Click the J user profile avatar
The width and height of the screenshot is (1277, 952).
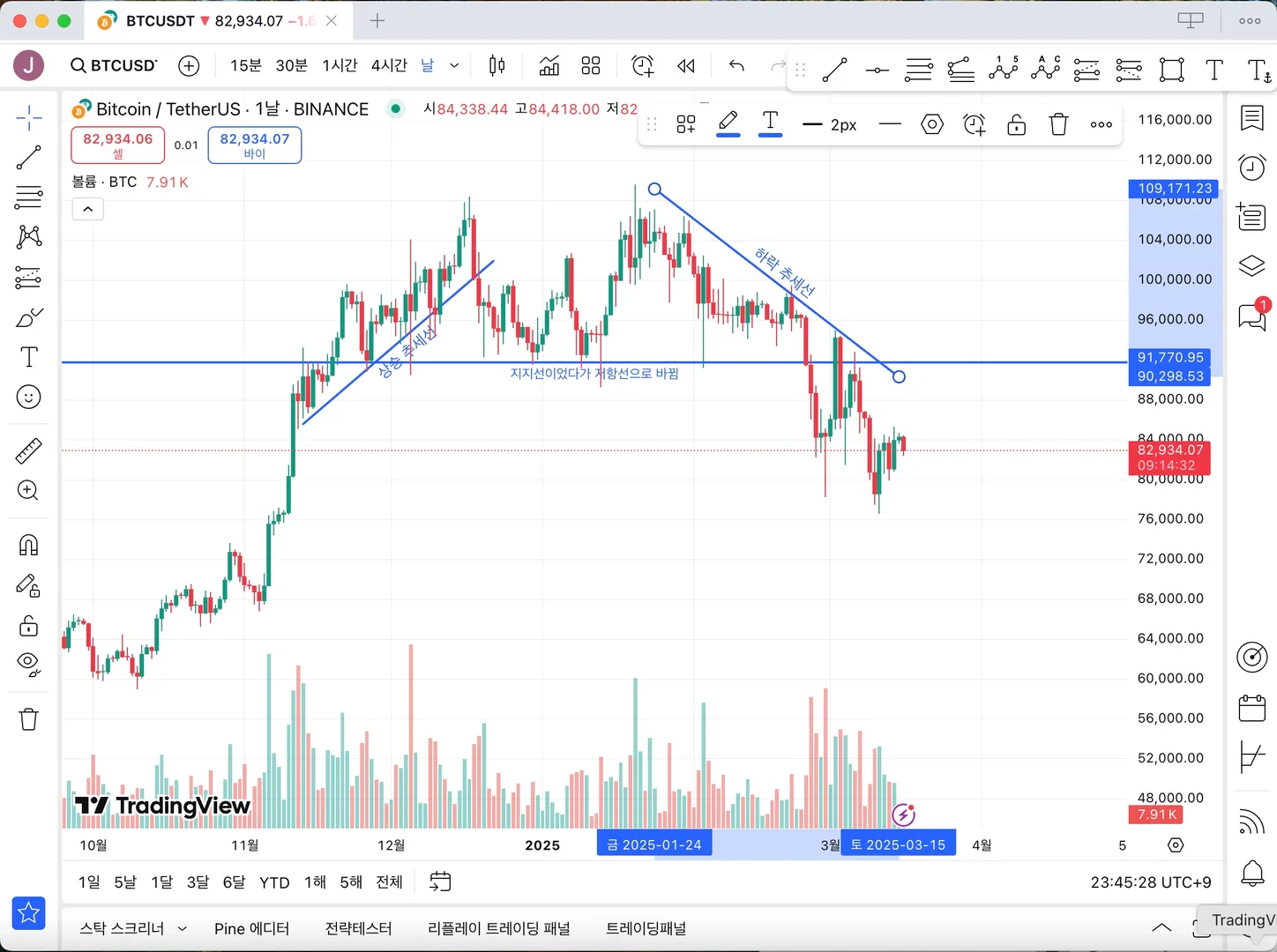tap(29, 66)
